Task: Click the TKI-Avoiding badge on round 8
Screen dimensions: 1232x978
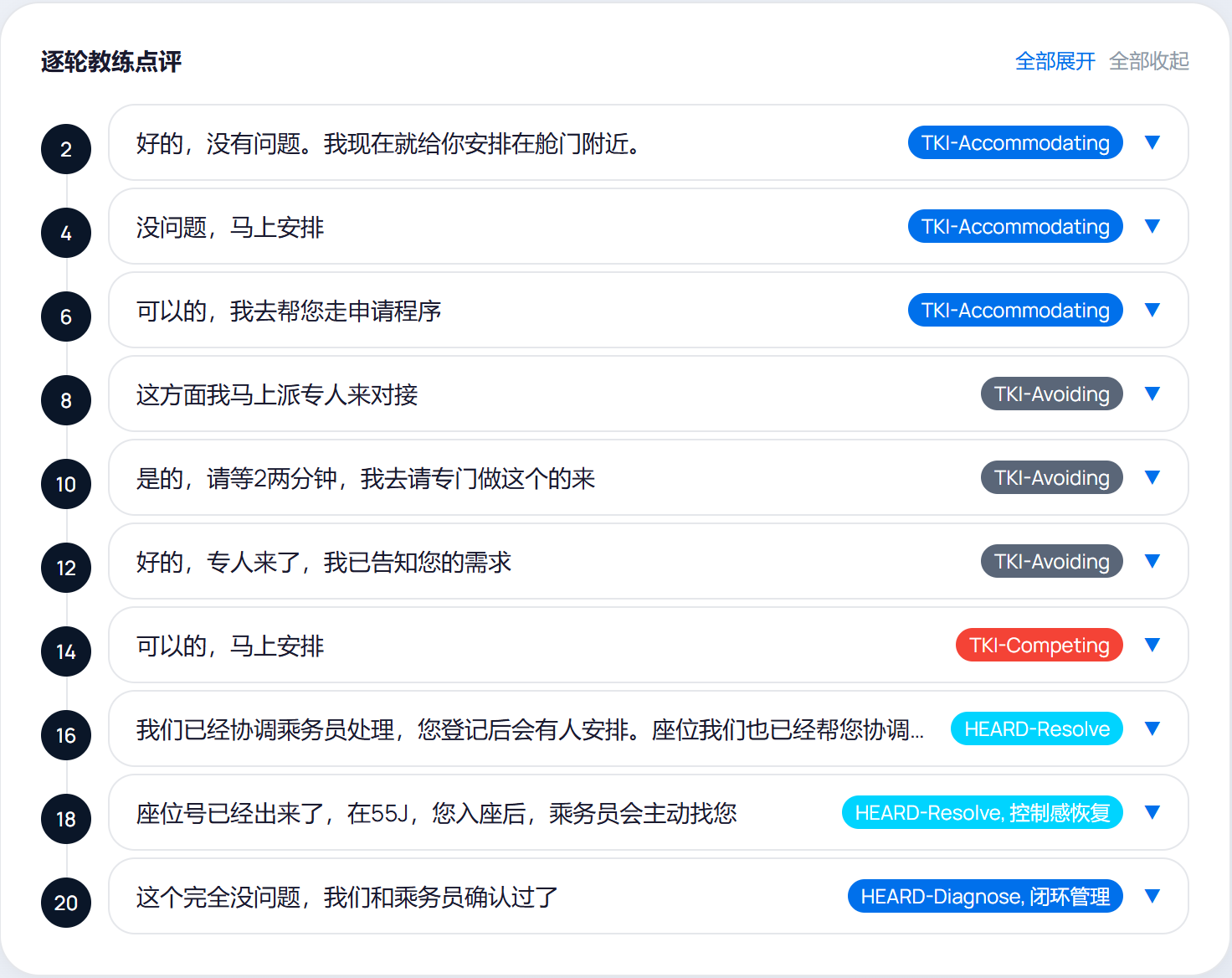Action: [x=1051, y=394]
